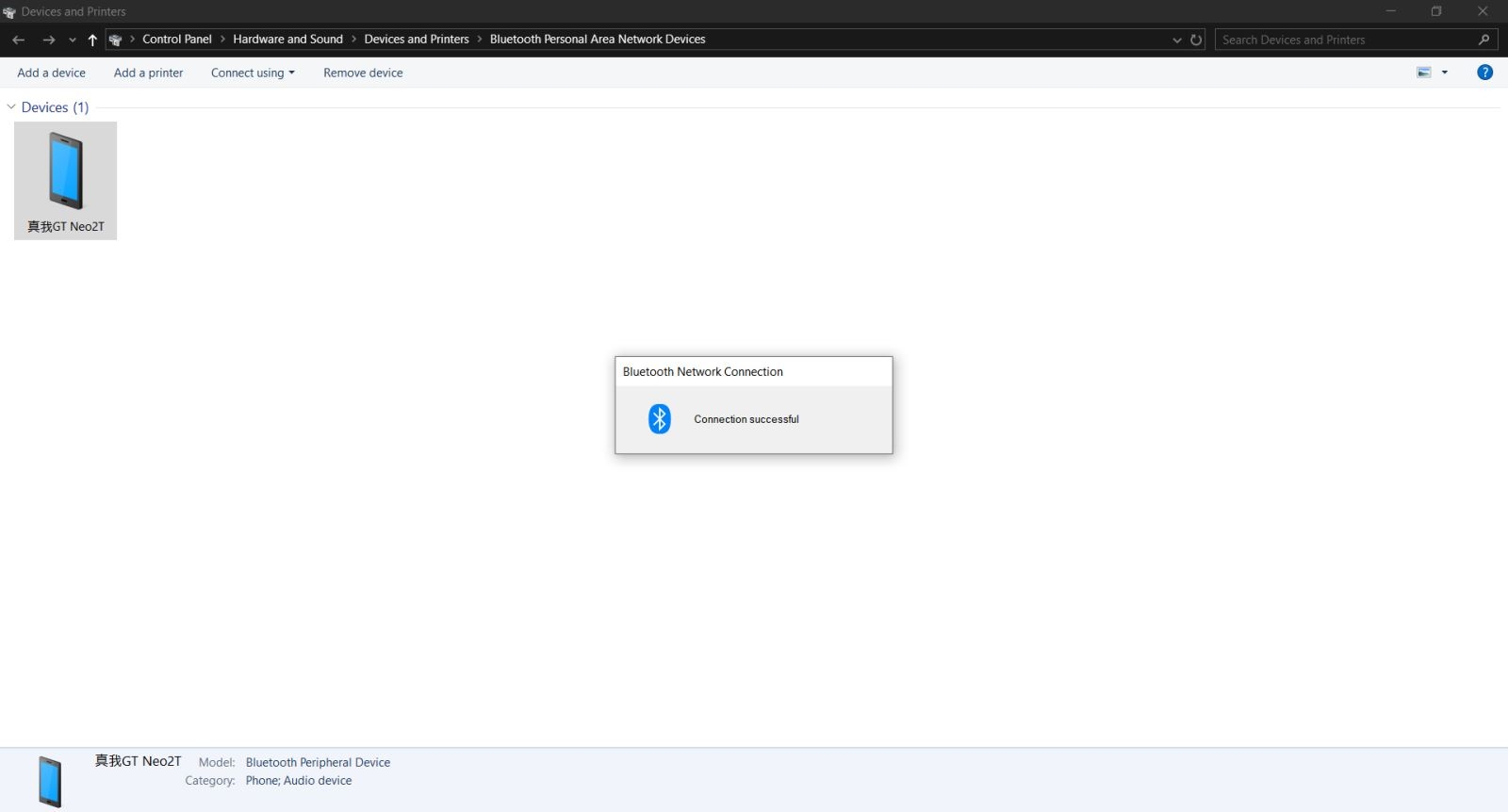Click the Devices and Printers title bar icon
The width and height of the screenshot is (1508, 812).
(9, 12)
